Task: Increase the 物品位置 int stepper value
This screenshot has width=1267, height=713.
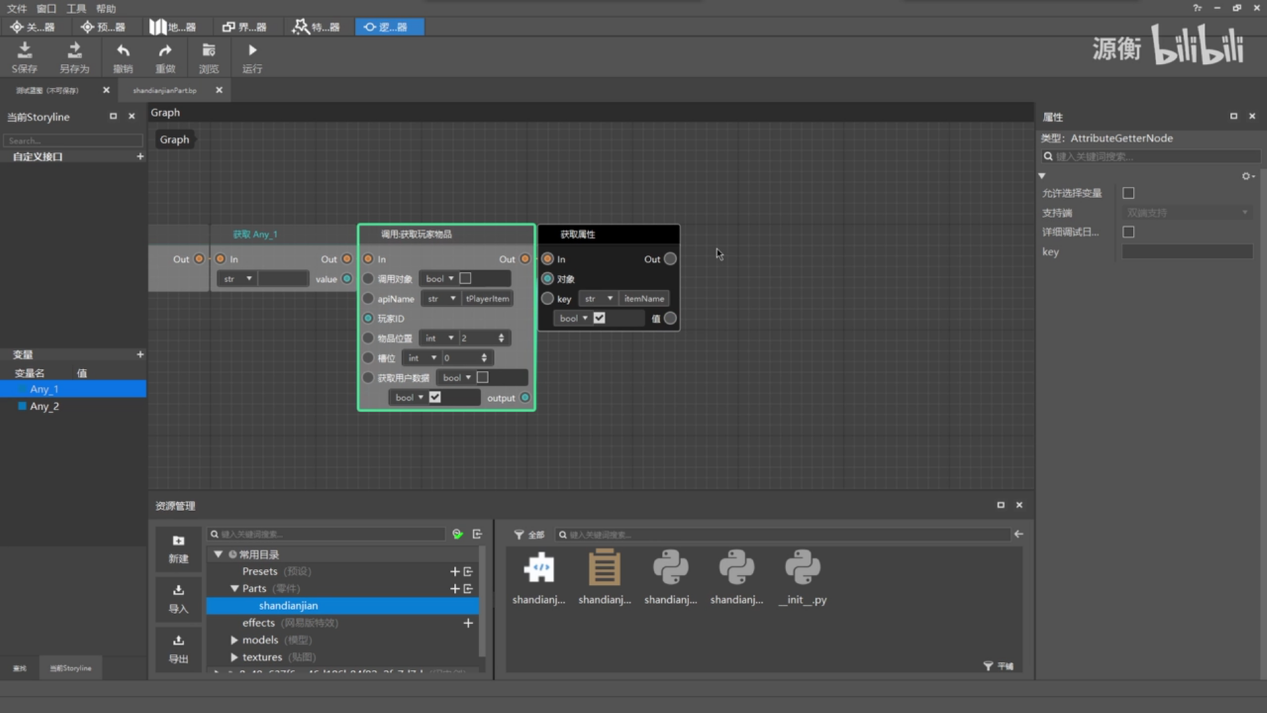Action: point(502,335)
